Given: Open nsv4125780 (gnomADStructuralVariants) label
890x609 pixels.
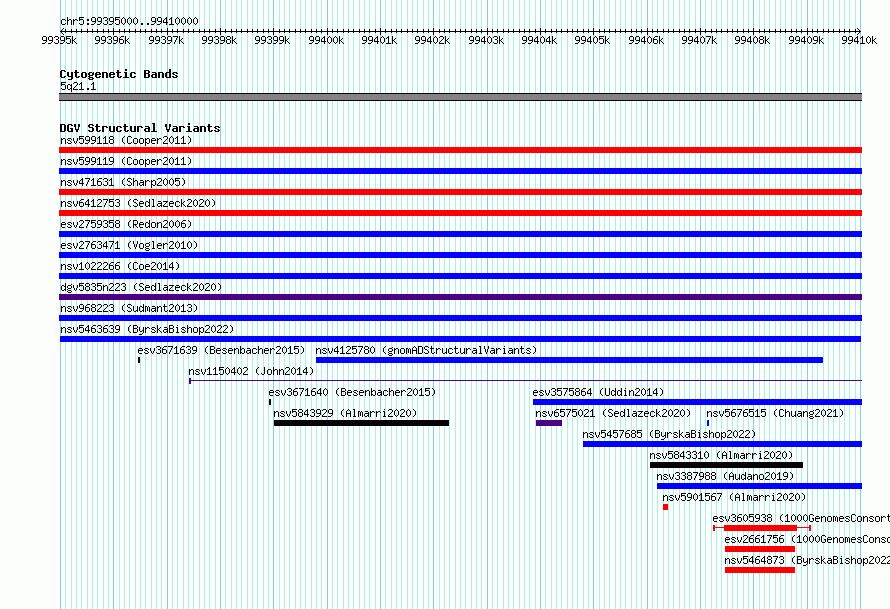Looking at the screenshot, I should point(426,350).
